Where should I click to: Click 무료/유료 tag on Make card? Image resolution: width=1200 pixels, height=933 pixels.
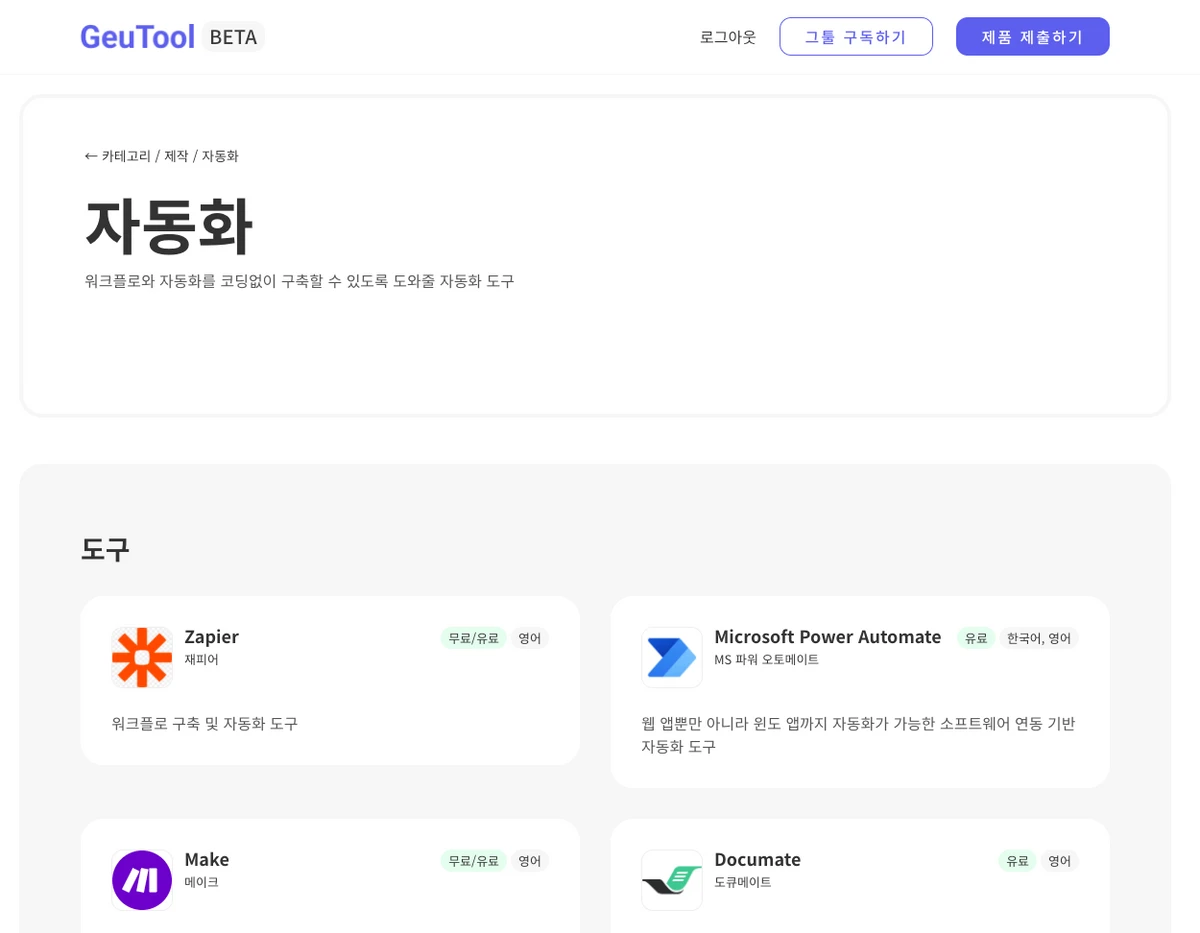pyautogui.click(x=473, y=861)
